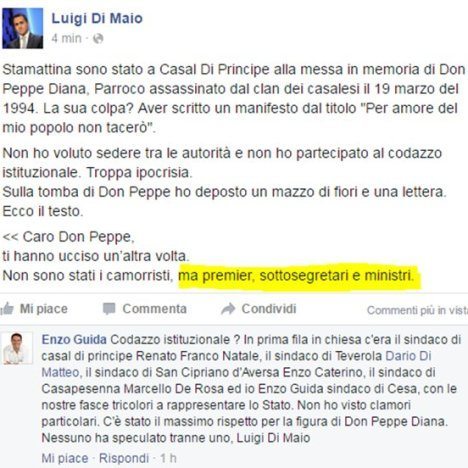Click the Enzo Guida comment body text
This screenshot has width=468, height=468.
(251, 389)
